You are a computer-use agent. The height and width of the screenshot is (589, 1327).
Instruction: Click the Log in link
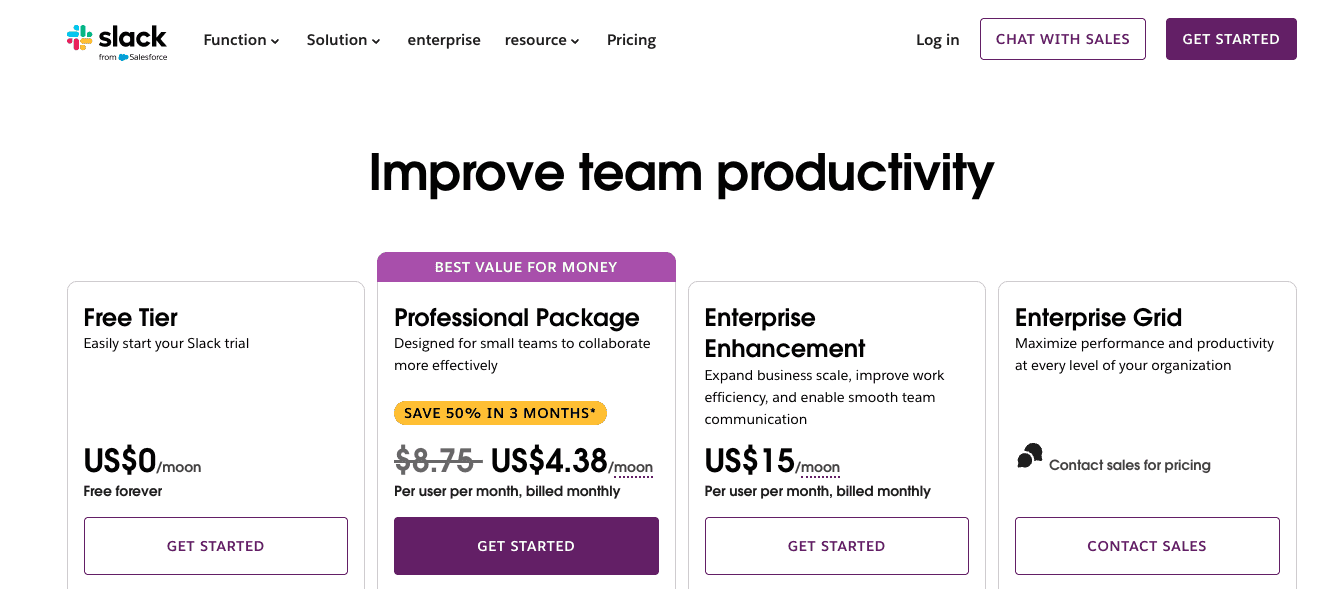[x=936, y=40]
